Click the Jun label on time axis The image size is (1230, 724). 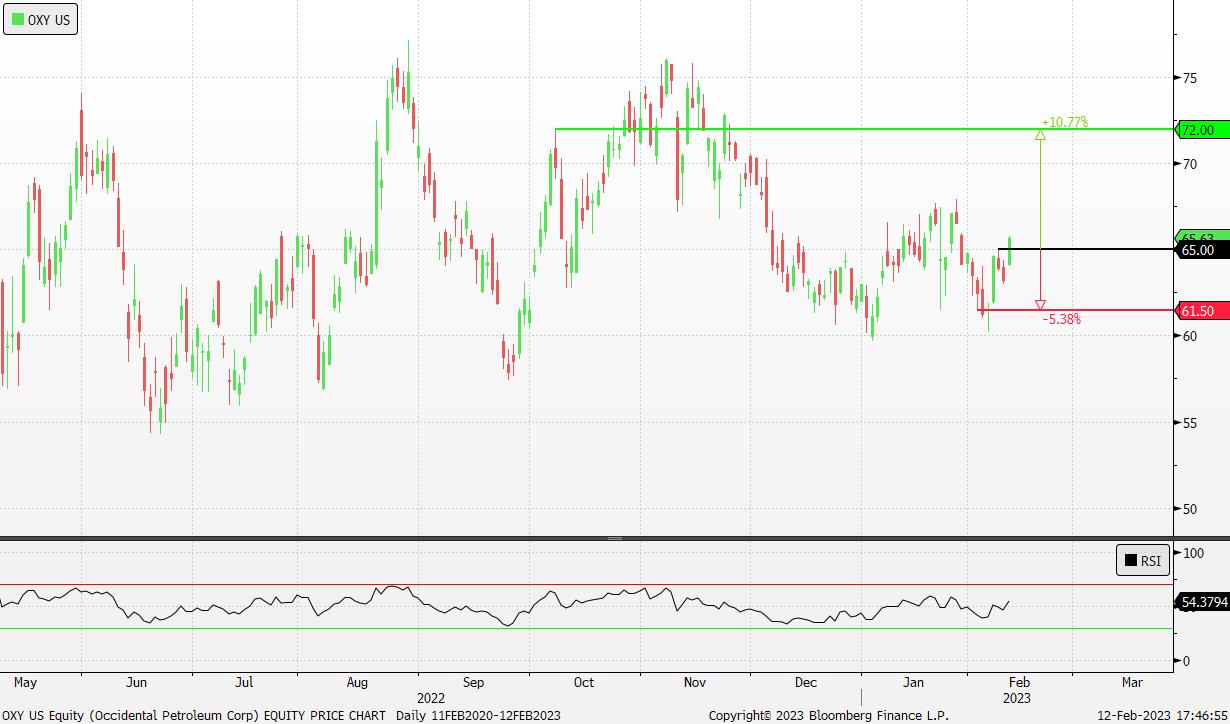tap(137, 683)
